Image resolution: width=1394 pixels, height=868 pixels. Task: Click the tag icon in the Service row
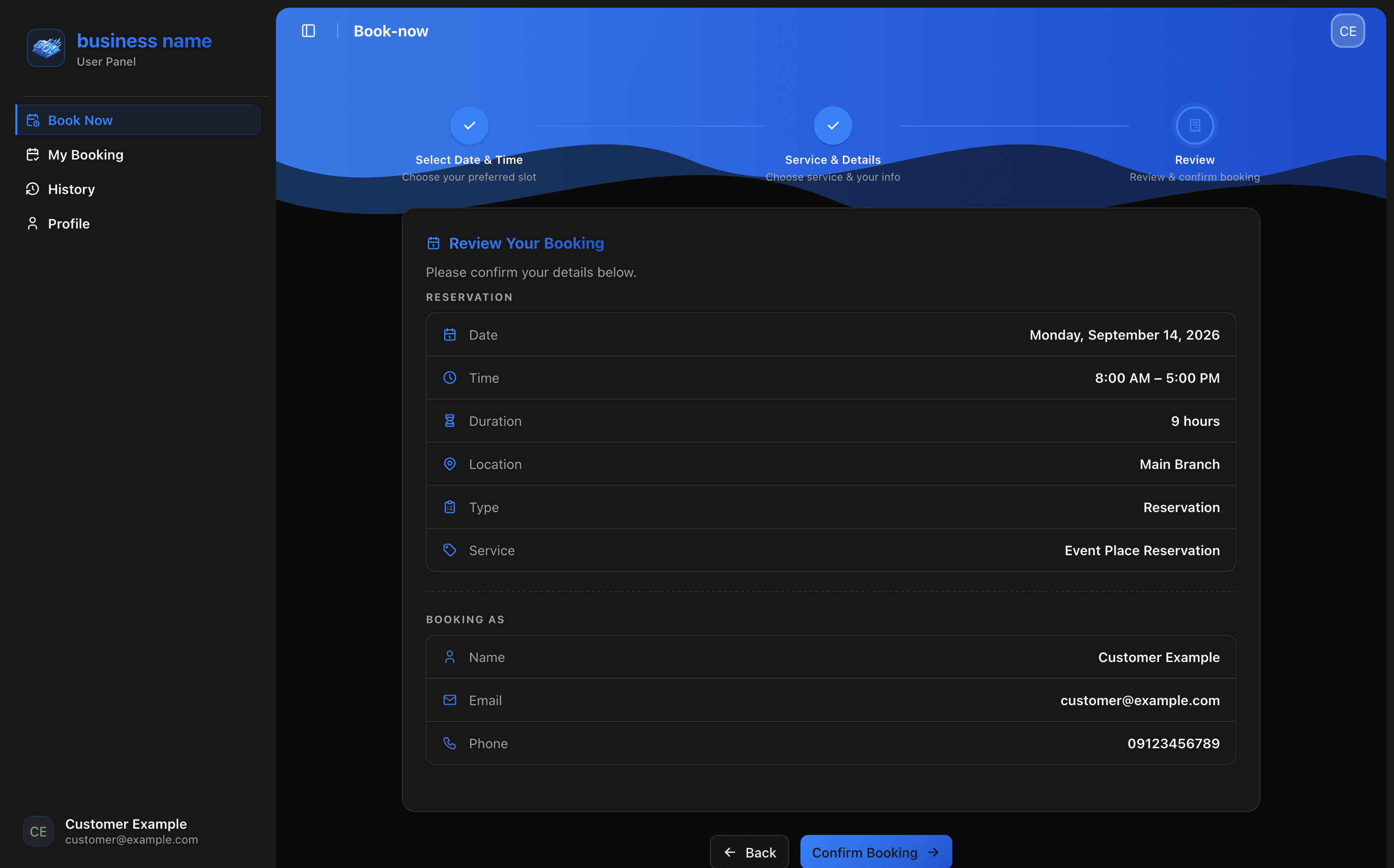click(449, 550)
